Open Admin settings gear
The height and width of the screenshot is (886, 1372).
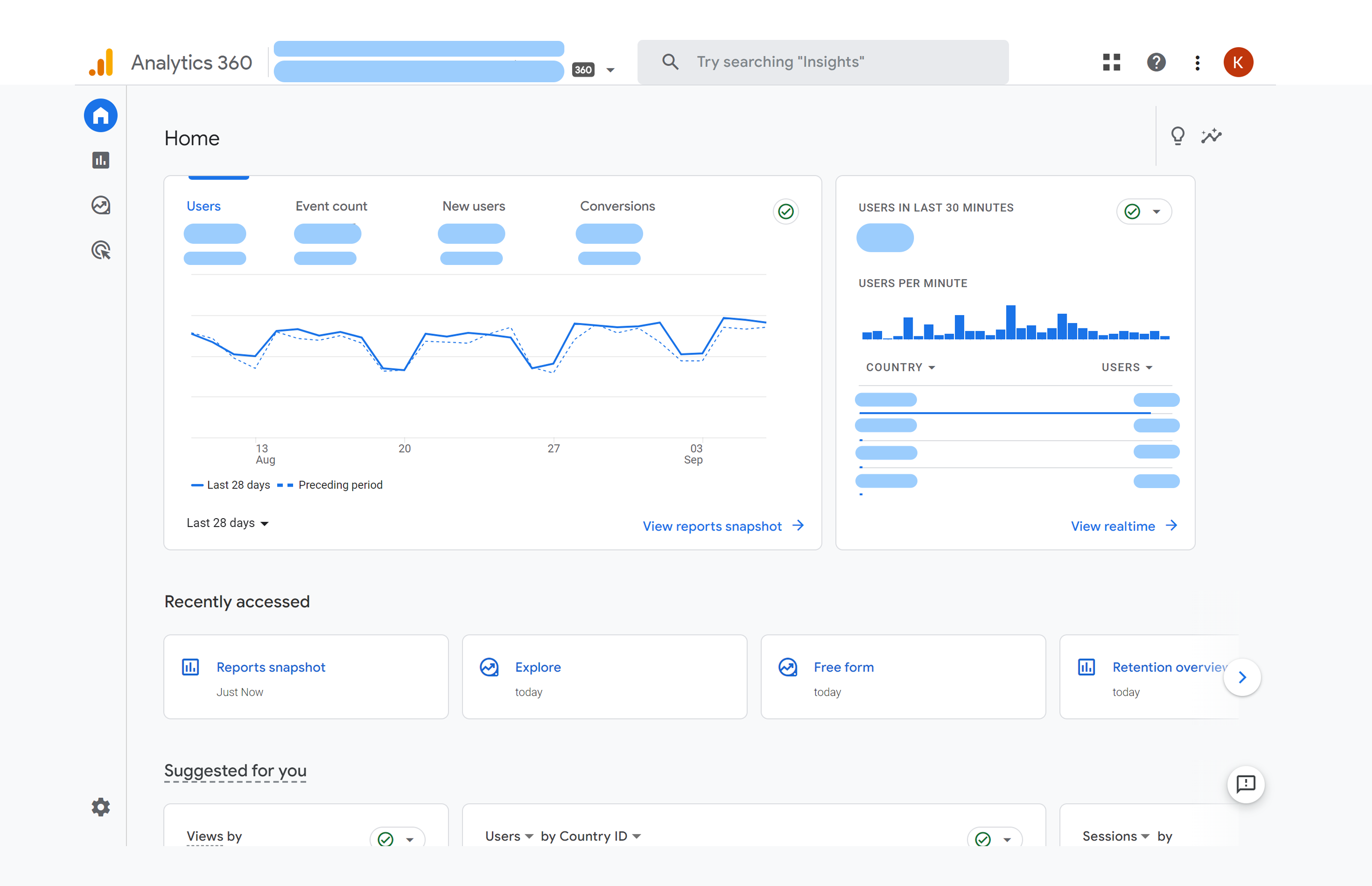coord(100,807)
